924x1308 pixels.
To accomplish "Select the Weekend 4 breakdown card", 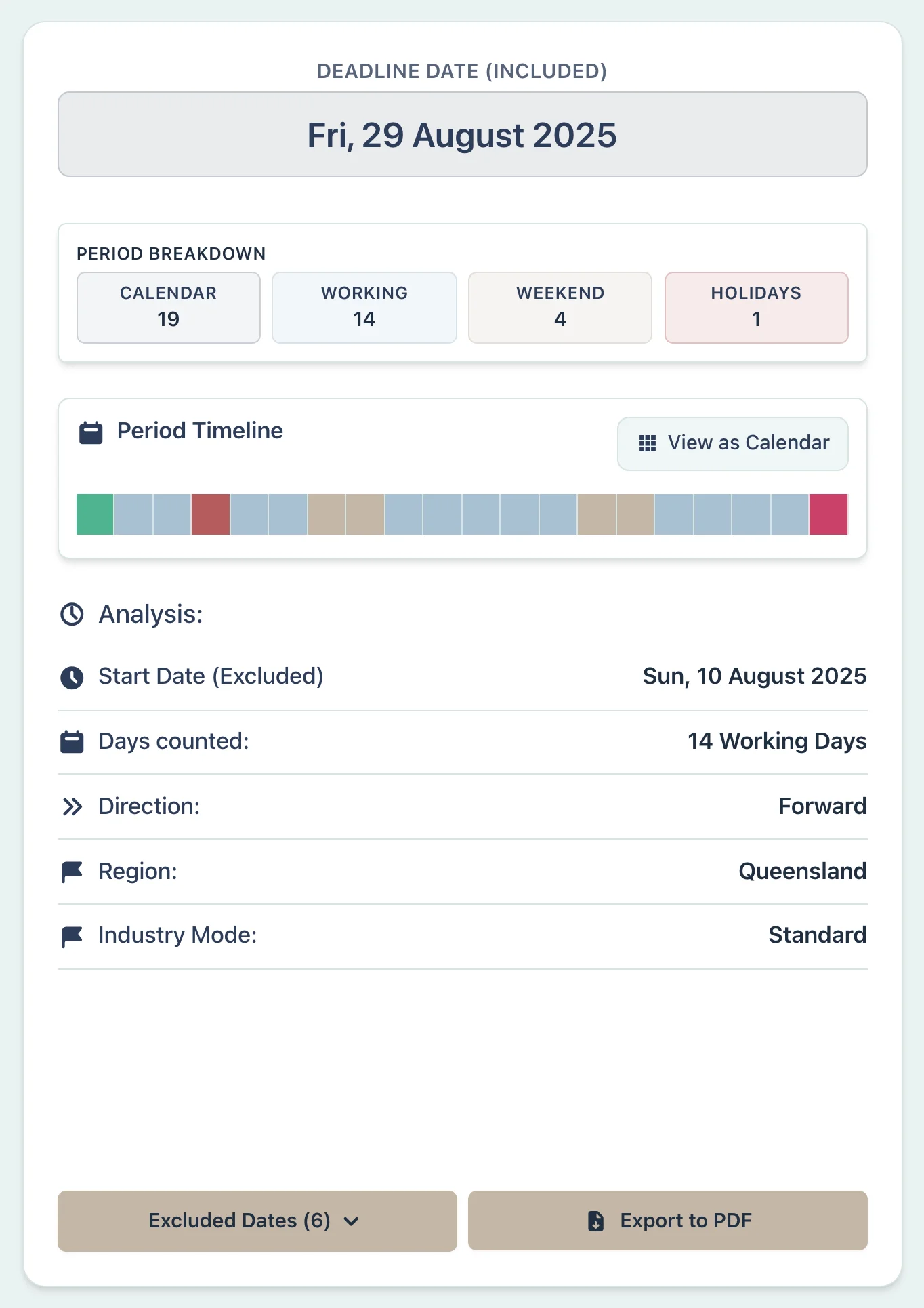I will (560, 308).
